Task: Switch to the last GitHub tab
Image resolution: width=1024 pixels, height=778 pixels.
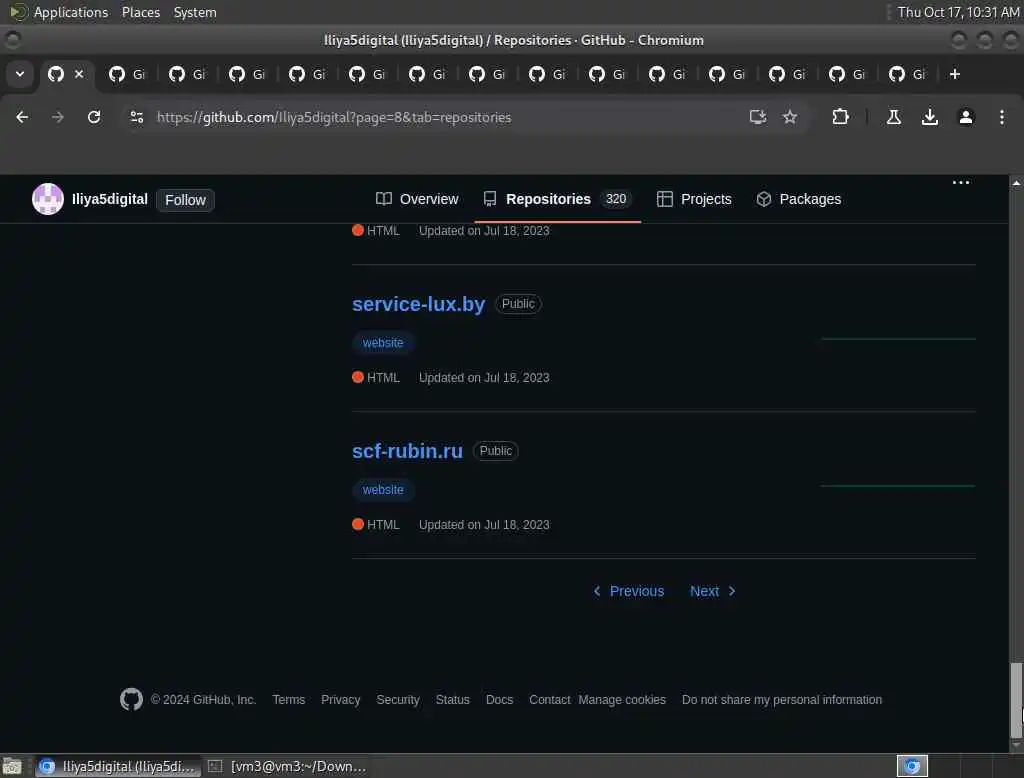Action: [x=906, y=74]
